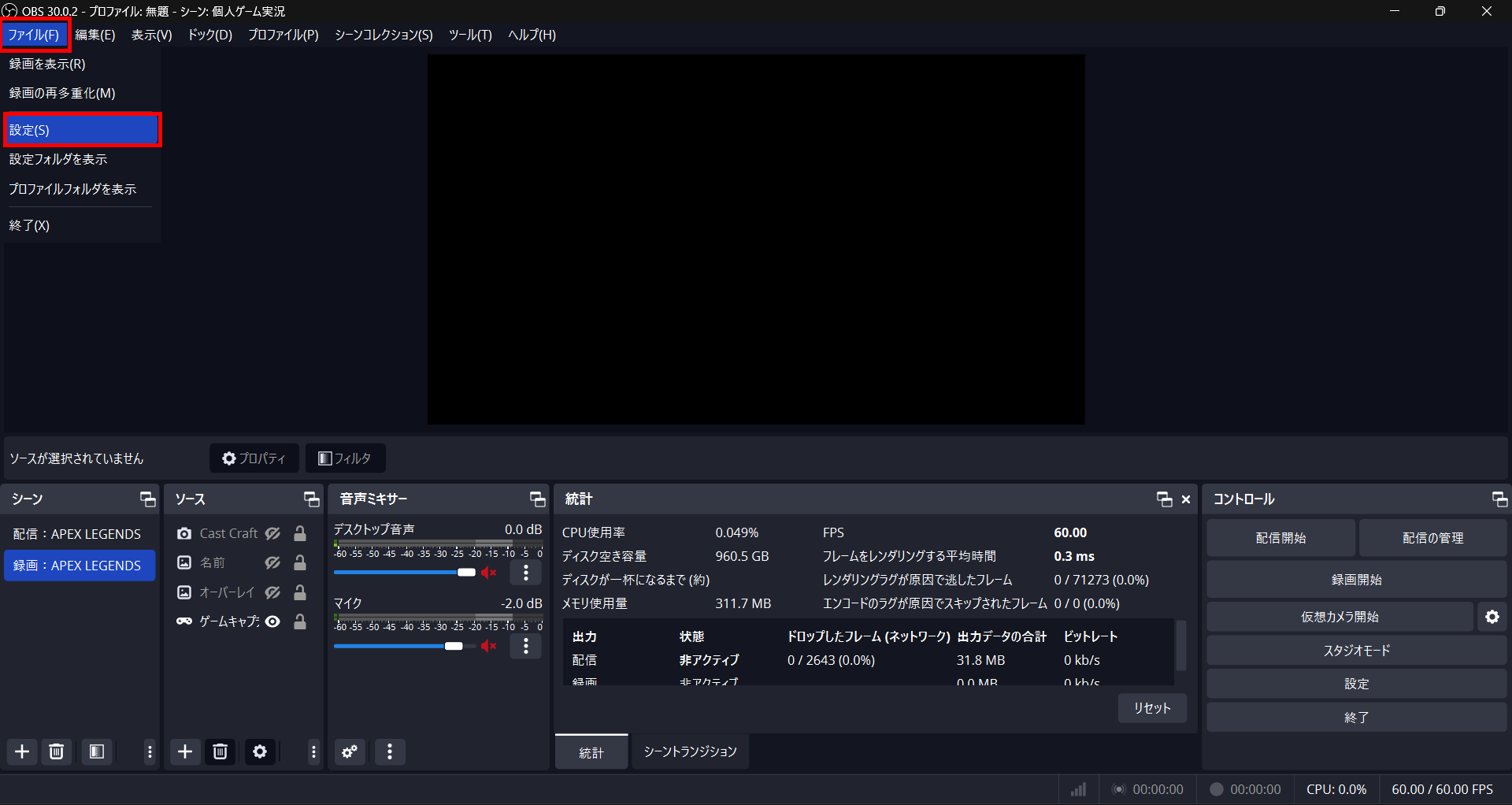Image resolution: width=1512 pixels, height=805 pixels.
Task: Close the 統計 dock
Action: [x=1186, y=499]
